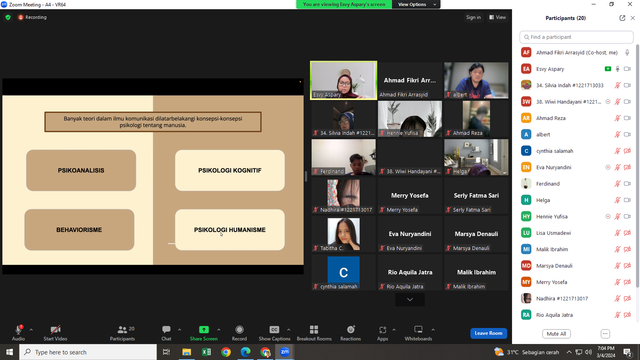Image resolution: width=640 pixels, height=360 pixels.
Task: Click muted mic icon for Helga
Action: point(618,200)
